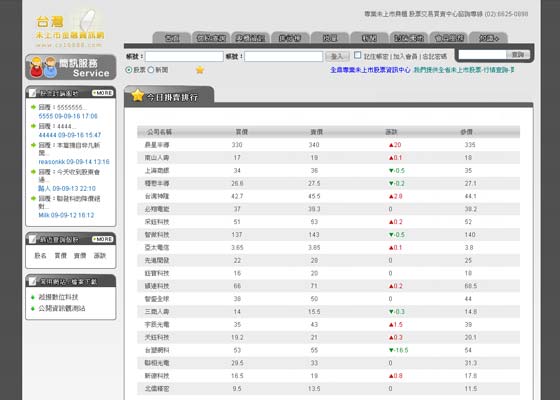Screen dimensions: 560x400
Task: Click the 13.5 sell price cell
Action: pos(314,389)
